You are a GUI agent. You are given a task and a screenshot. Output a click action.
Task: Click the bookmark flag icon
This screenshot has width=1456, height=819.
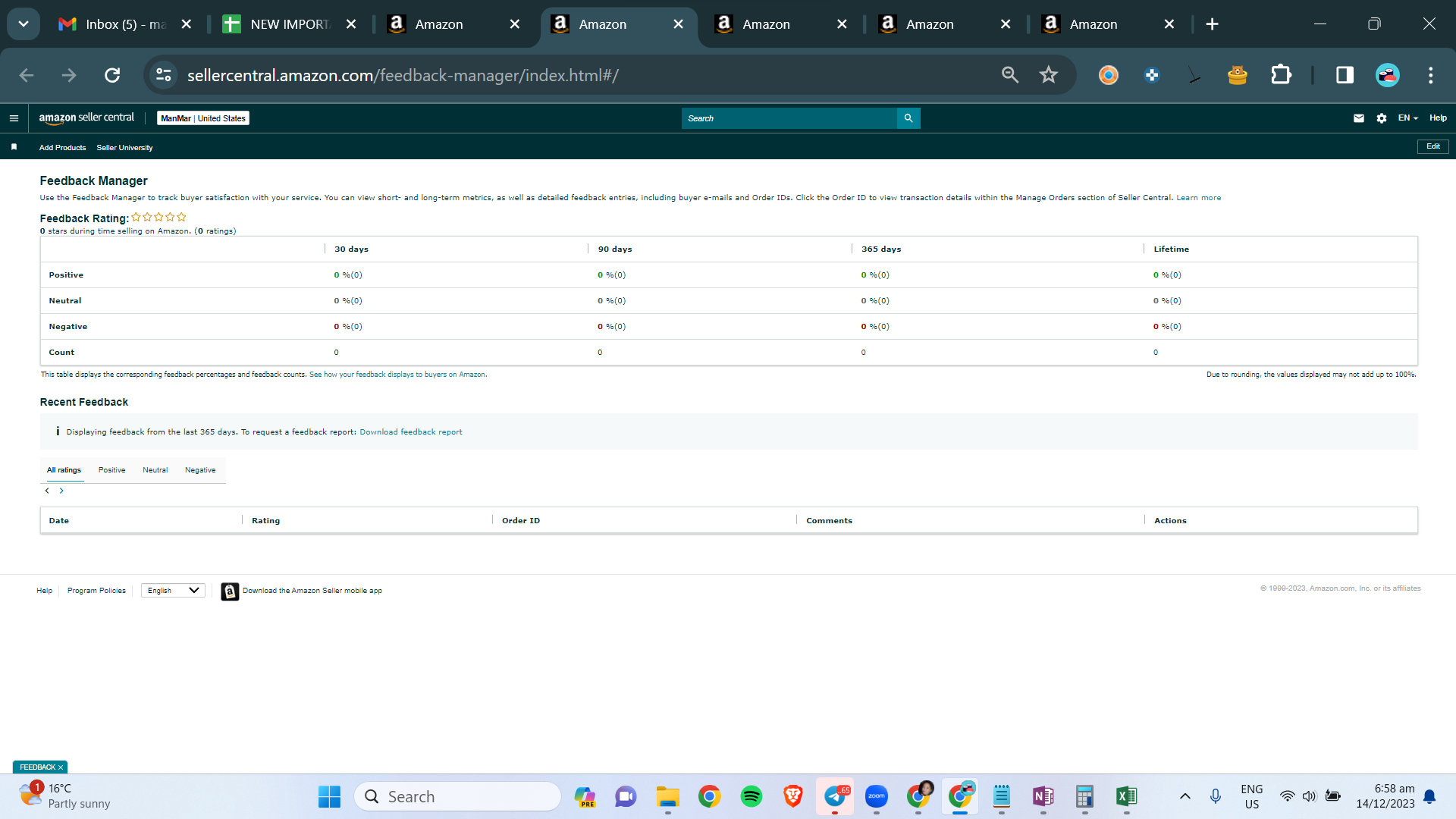tap(14, 147)
